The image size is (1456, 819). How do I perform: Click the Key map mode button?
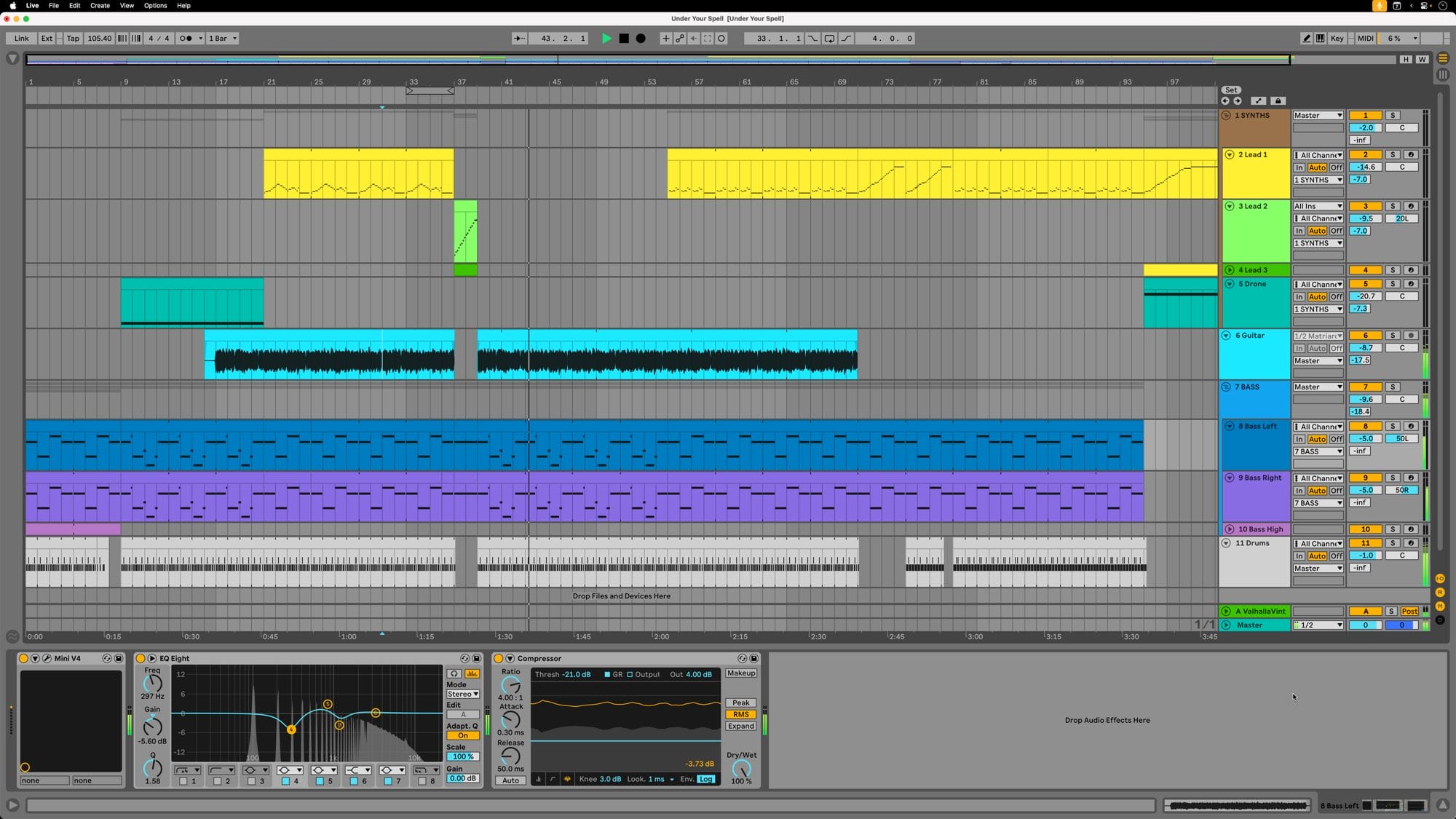click(1337, 39)
